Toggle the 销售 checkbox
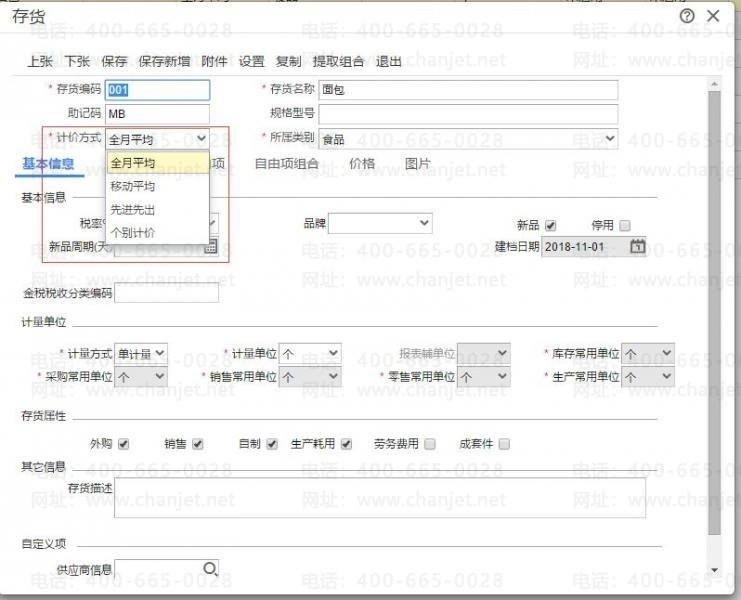The image size is (741, 600). tap(198, 444)
